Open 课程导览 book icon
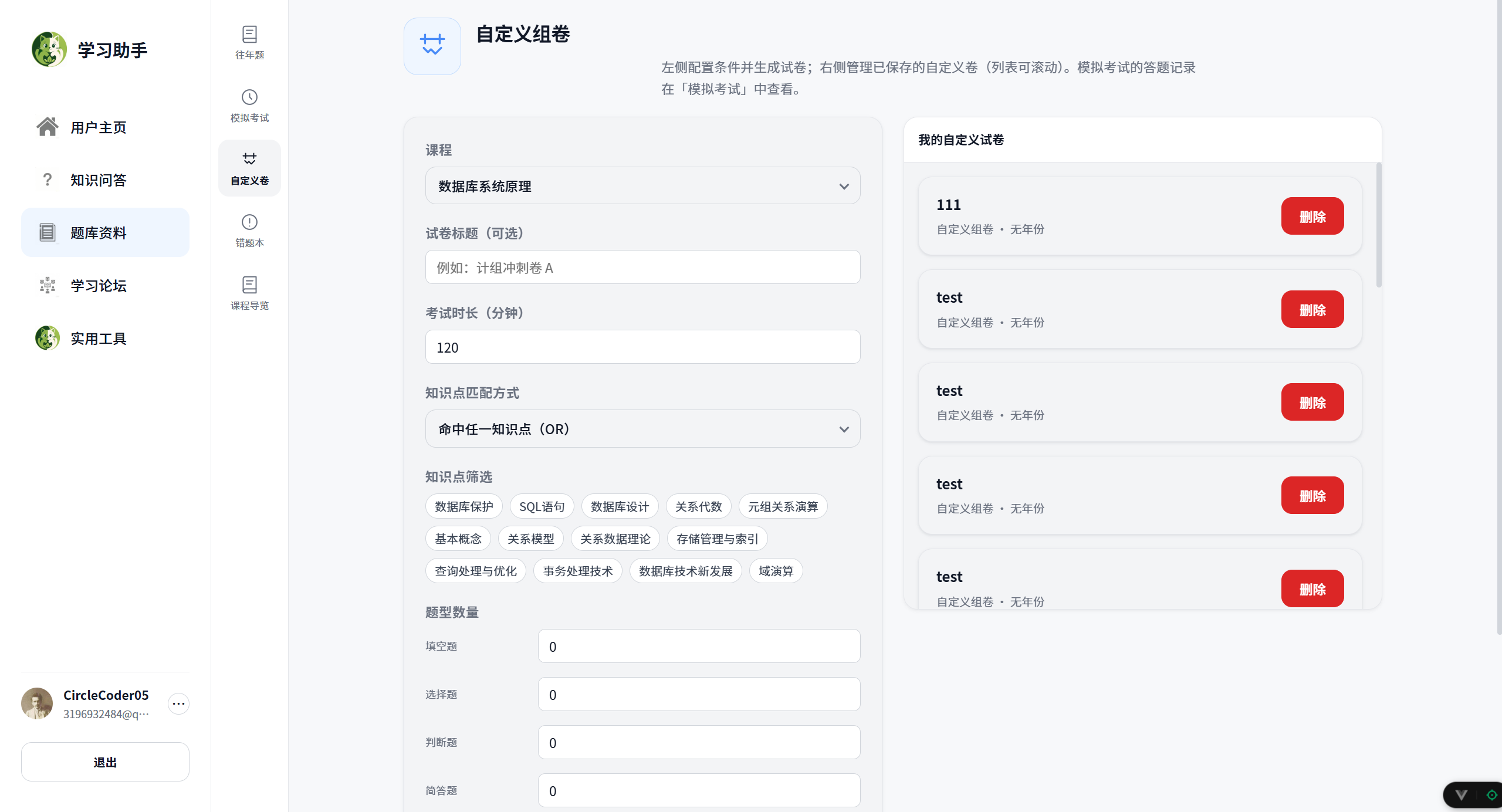The image size is (1502, 812). click(249, 285)
